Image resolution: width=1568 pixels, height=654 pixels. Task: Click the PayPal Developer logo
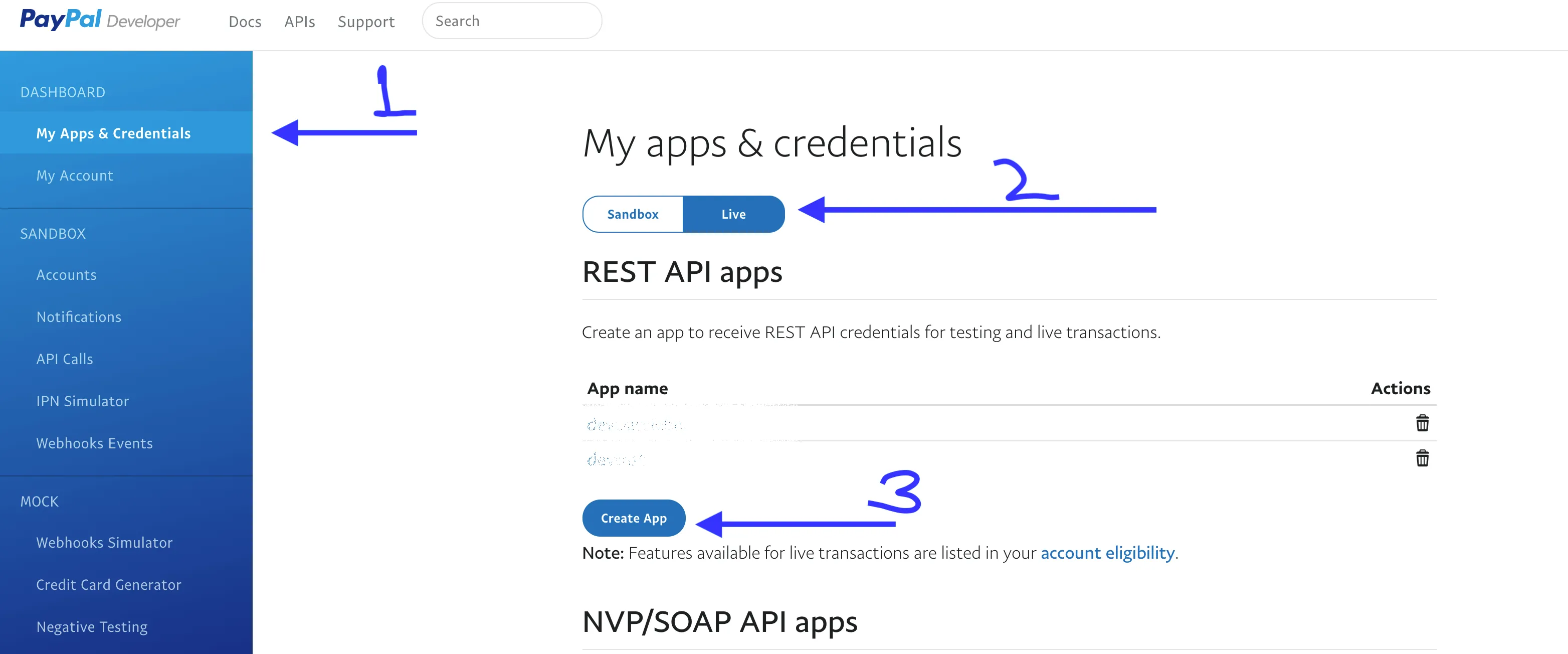click(x=100, y=21)
